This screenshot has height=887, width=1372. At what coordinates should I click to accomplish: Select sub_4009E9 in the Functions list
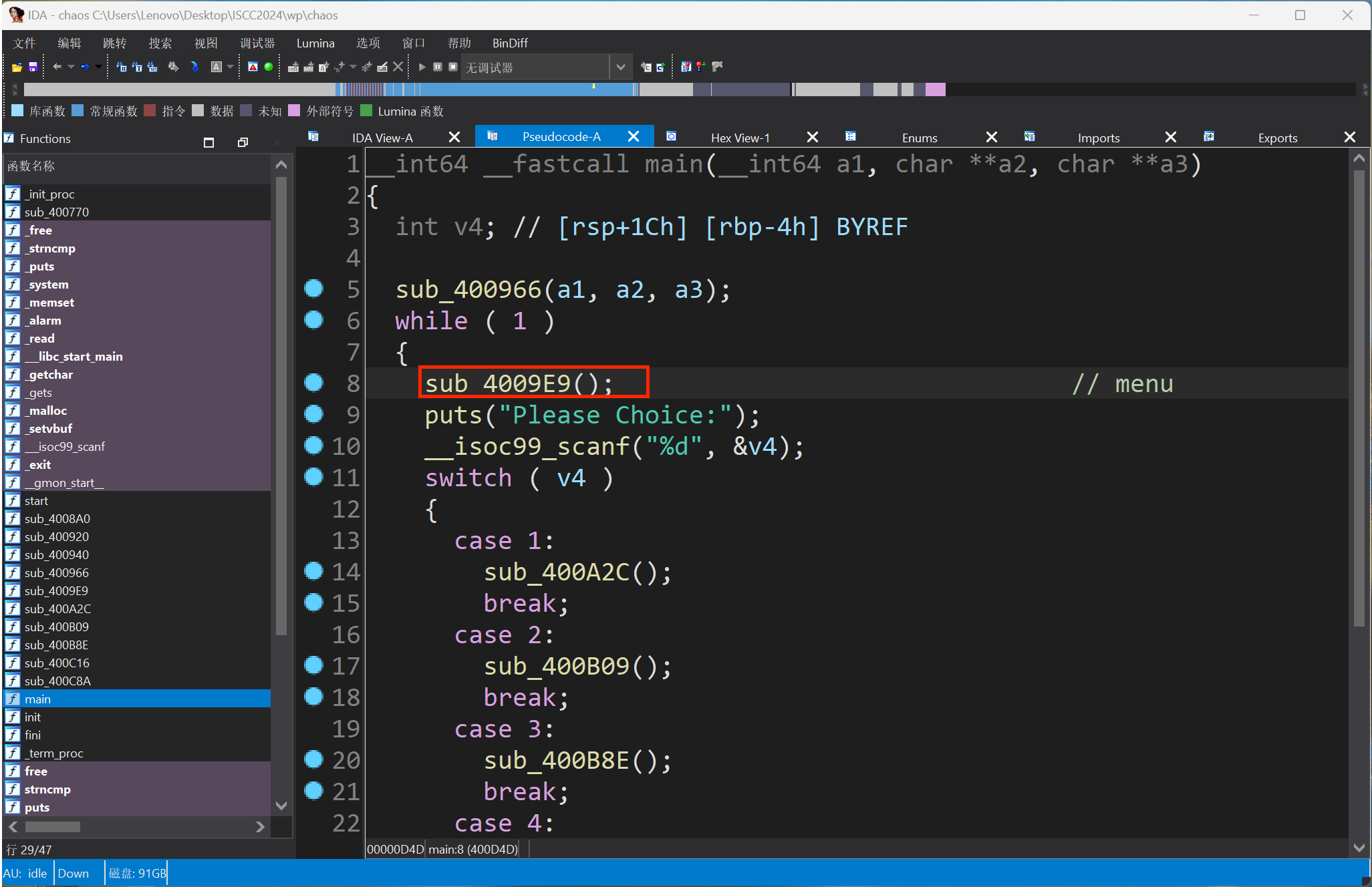tap(56, 591)
